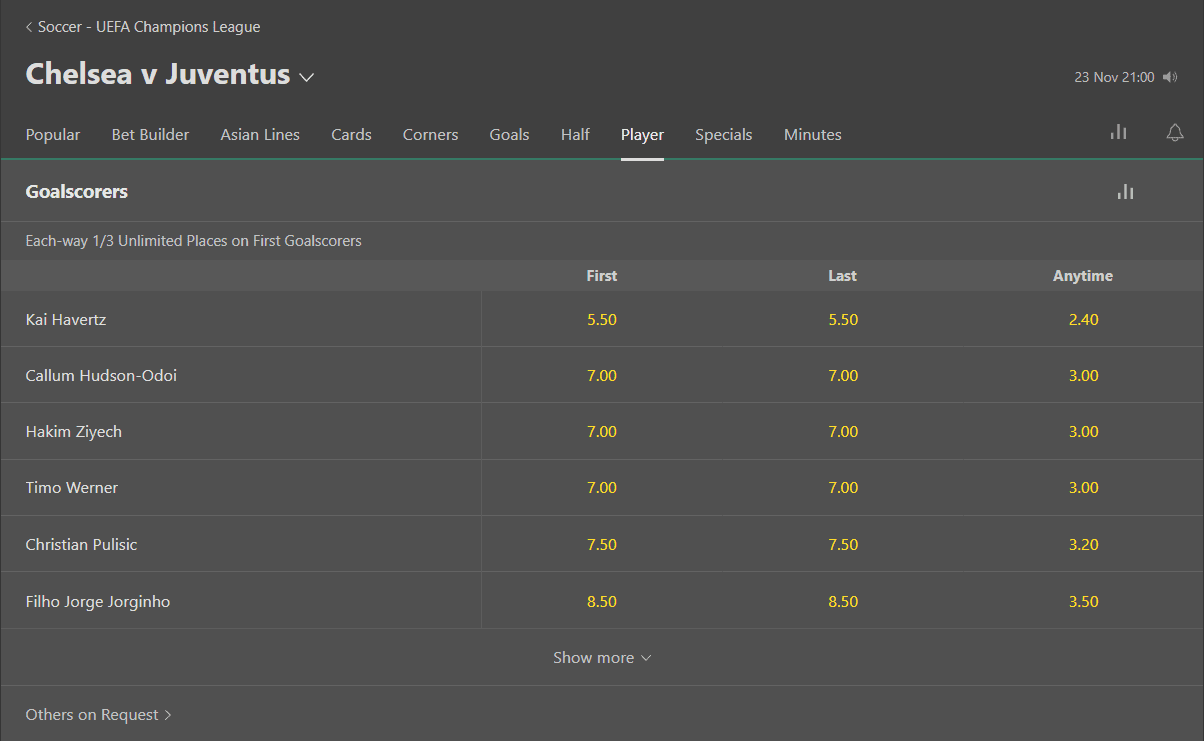Add Timo Werner Last goalscorer odds

tap(843, 488)
